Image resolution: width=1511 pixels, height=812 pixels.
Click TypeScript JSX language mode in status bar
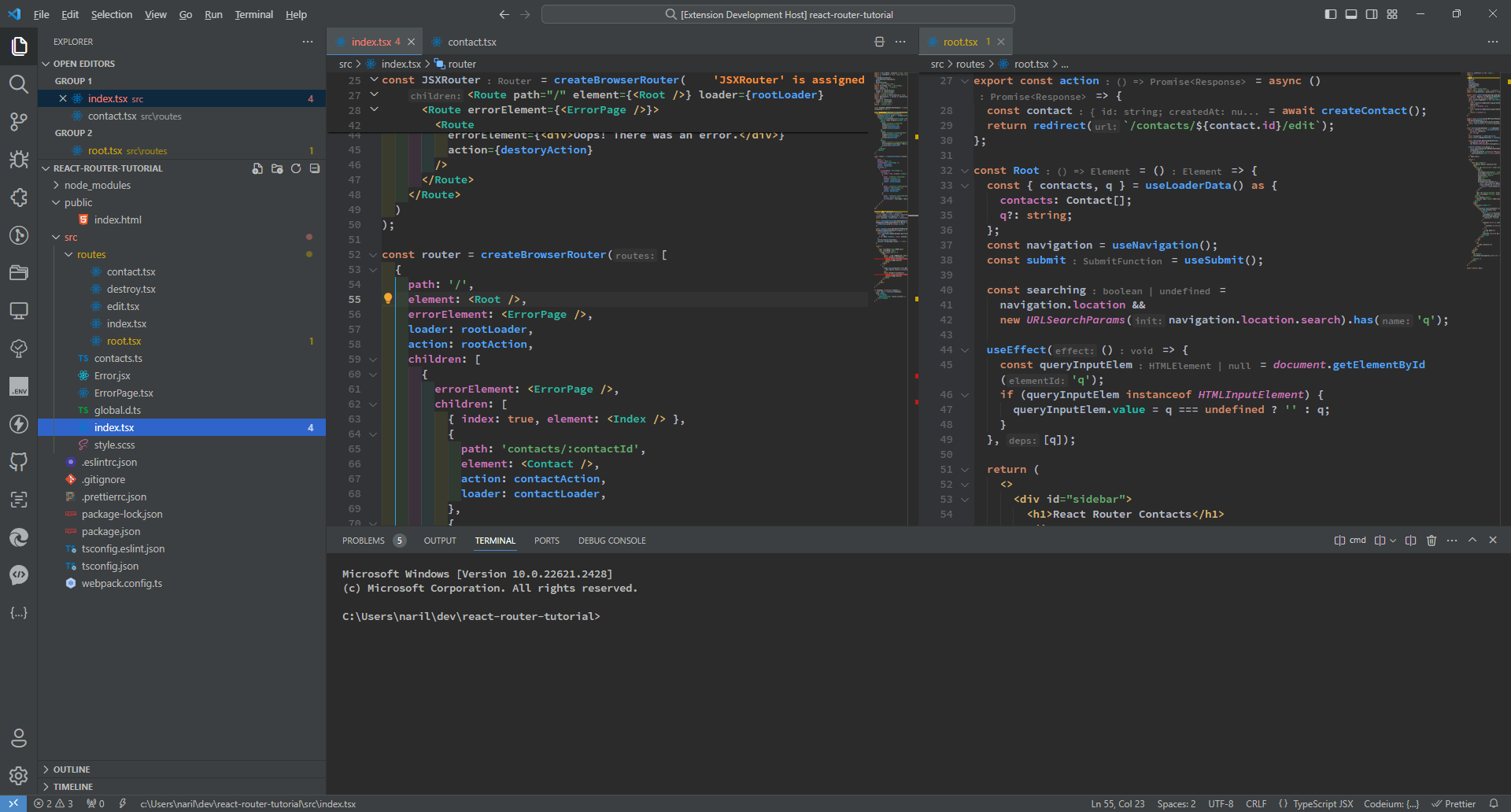(x=1322, y=804)
